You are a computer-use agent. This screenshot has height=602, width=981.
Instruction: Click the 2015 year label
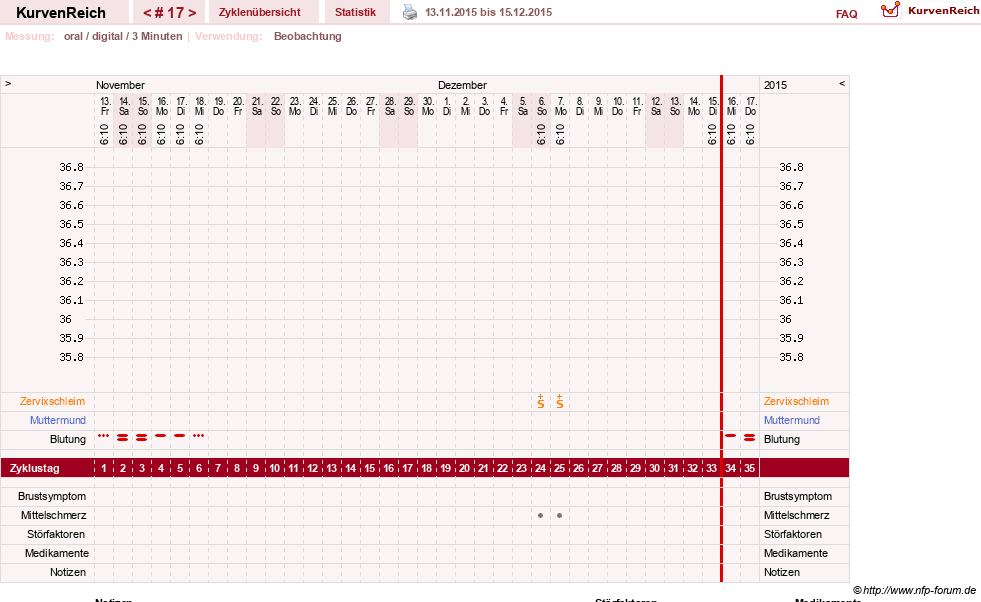click(775, 85)
